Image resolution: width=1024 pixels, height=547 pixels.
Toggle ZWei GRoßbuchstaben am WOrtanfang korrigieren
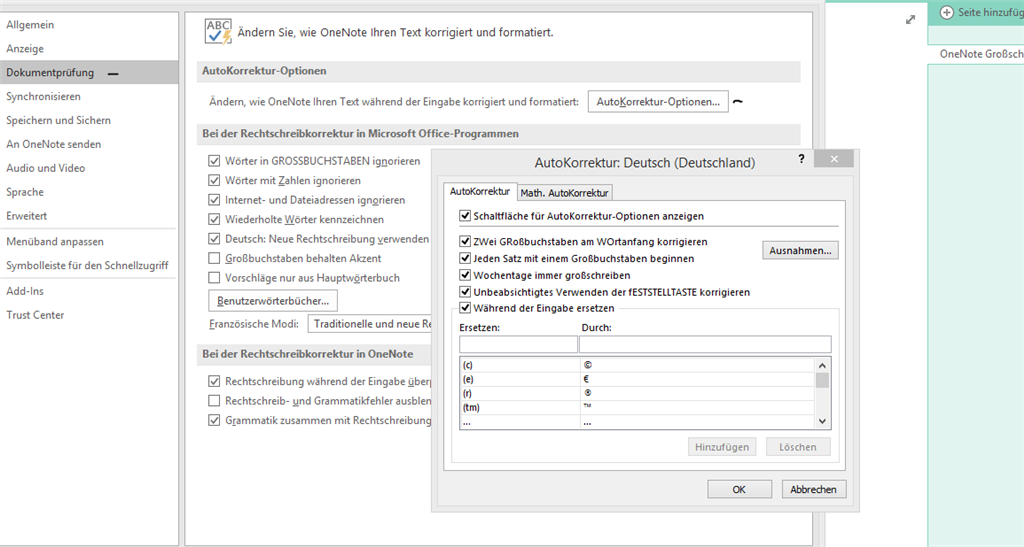click(465, 242)
